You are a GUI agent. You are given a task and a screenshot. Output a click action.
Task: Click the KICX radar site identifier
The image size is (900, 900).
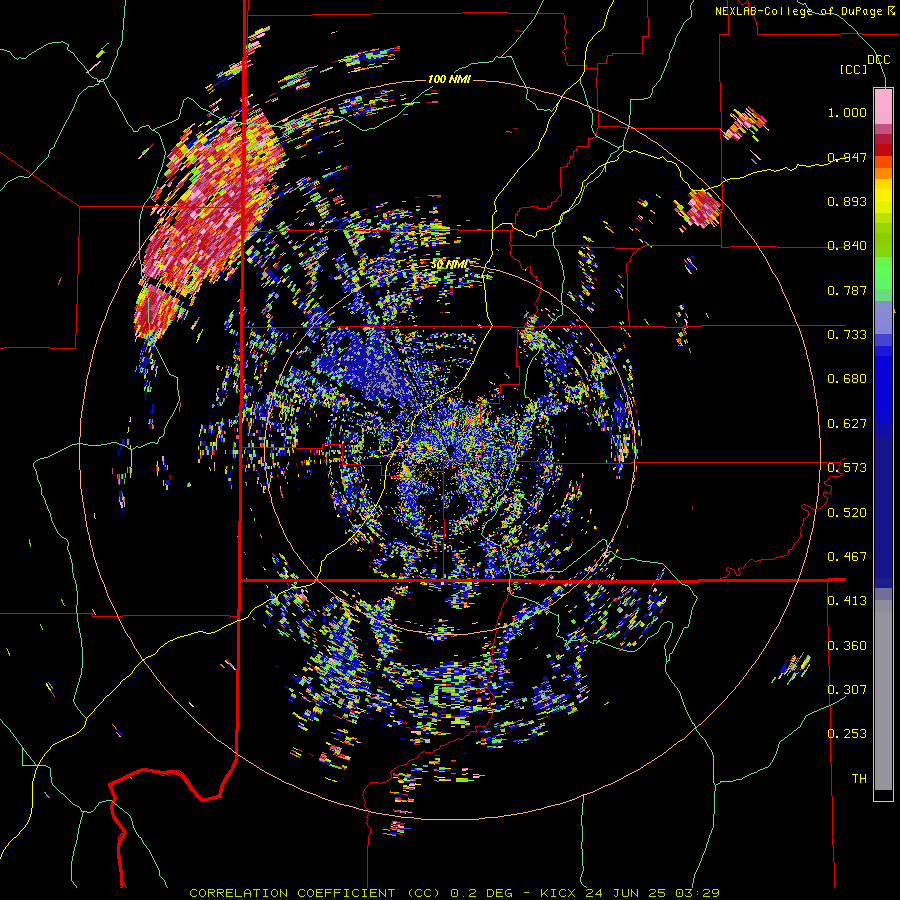click(559, 893)
